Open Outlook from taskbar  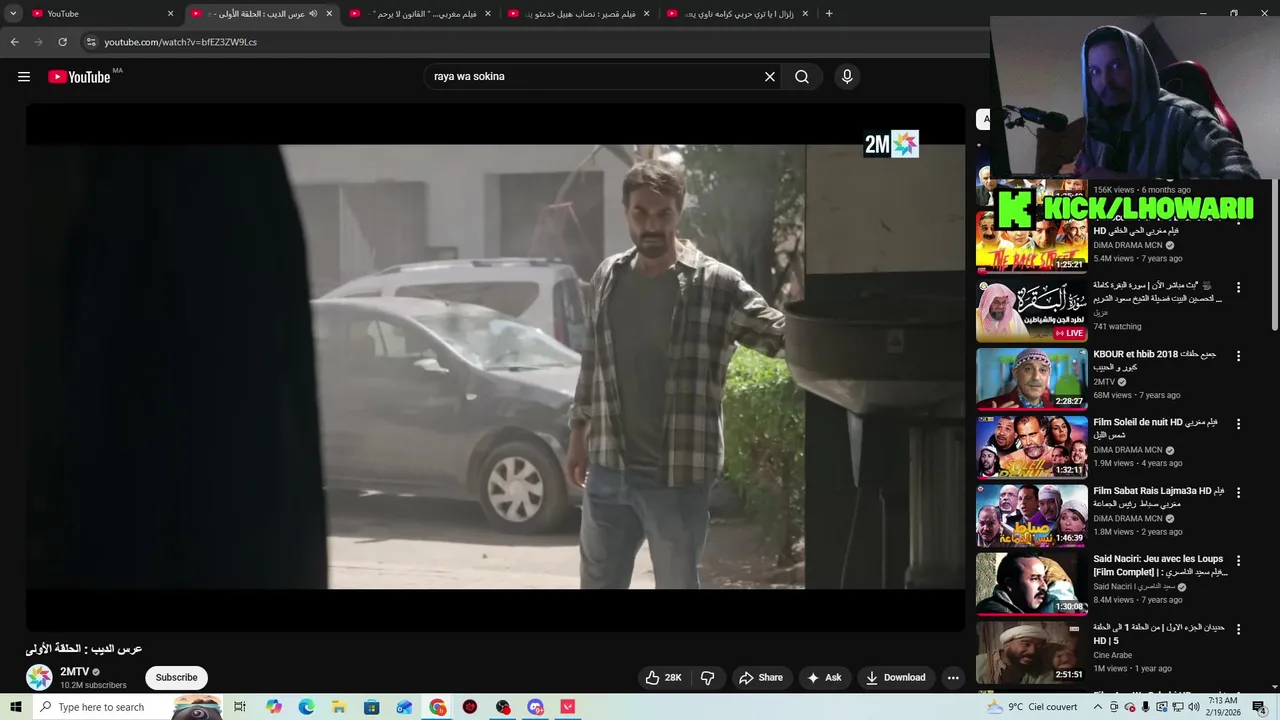click(x=404, y=707)
